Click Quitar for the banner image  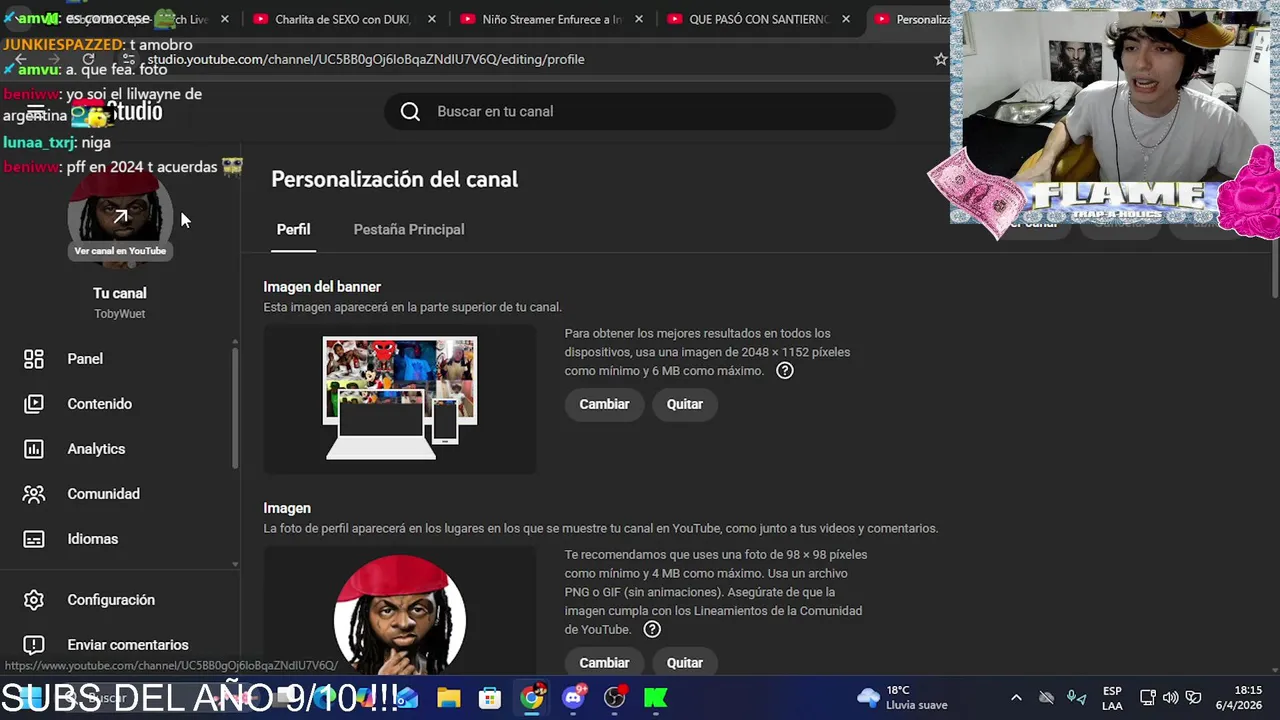click(x=685, y=404)
